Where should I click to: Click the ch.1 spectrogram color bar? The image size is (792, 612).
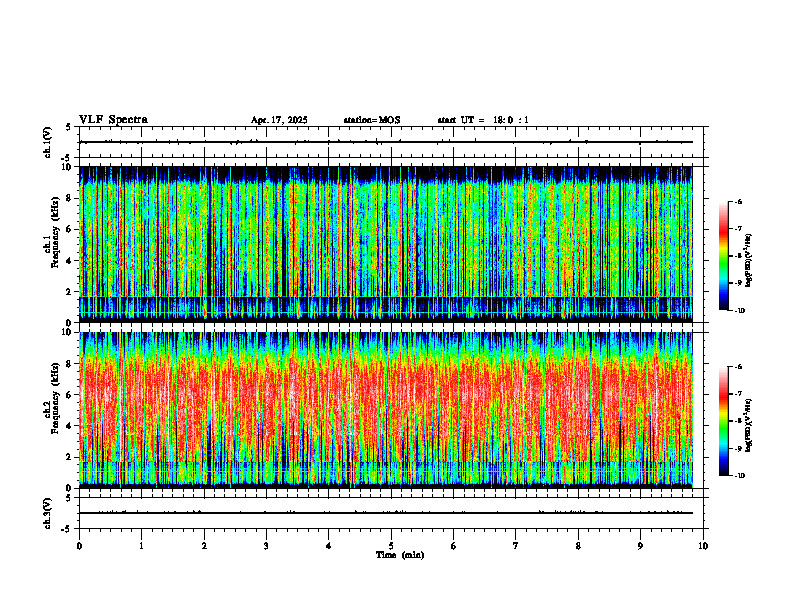[x=723, y=256]
